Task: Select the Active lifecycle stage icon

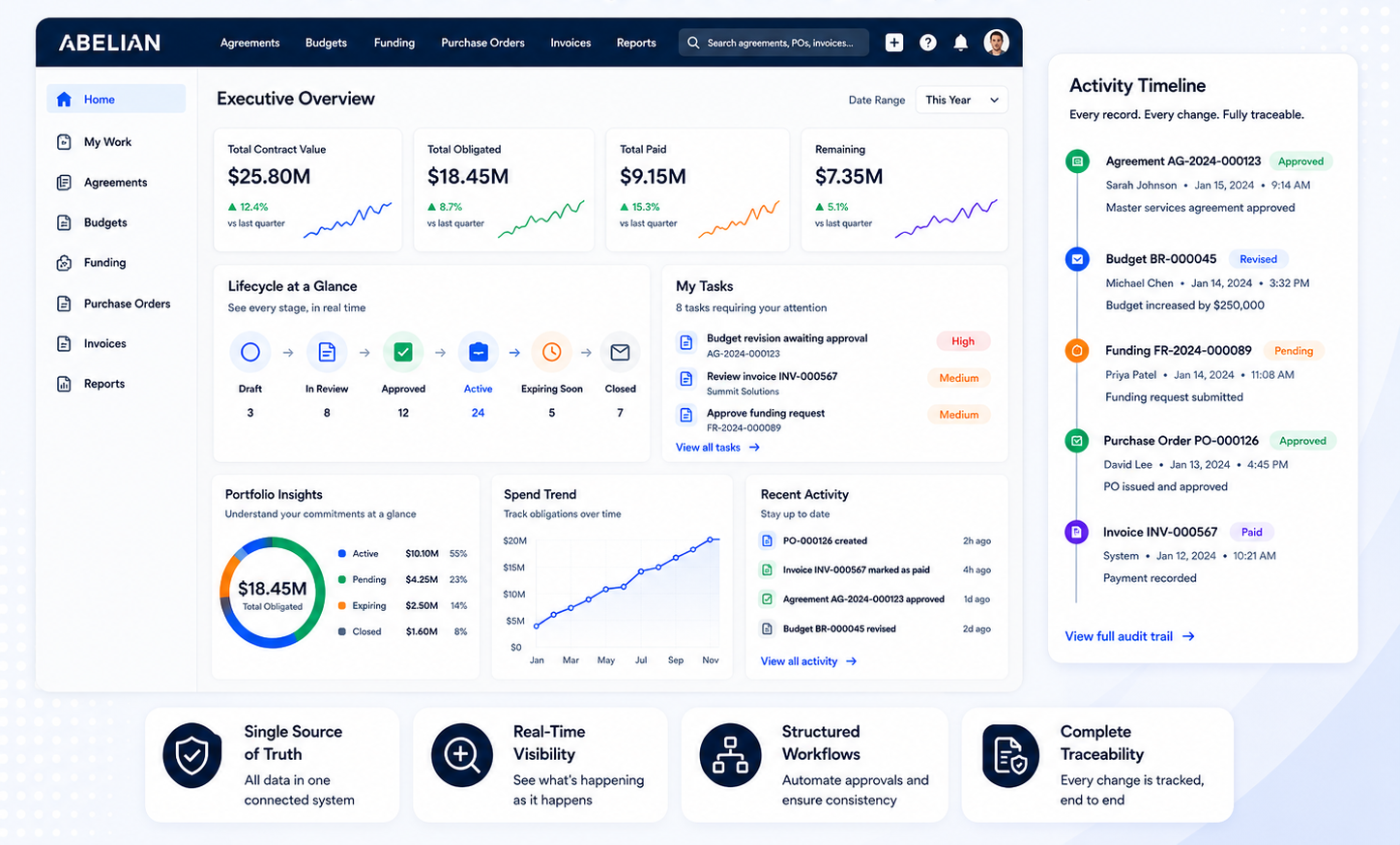Action: [478, 353]
